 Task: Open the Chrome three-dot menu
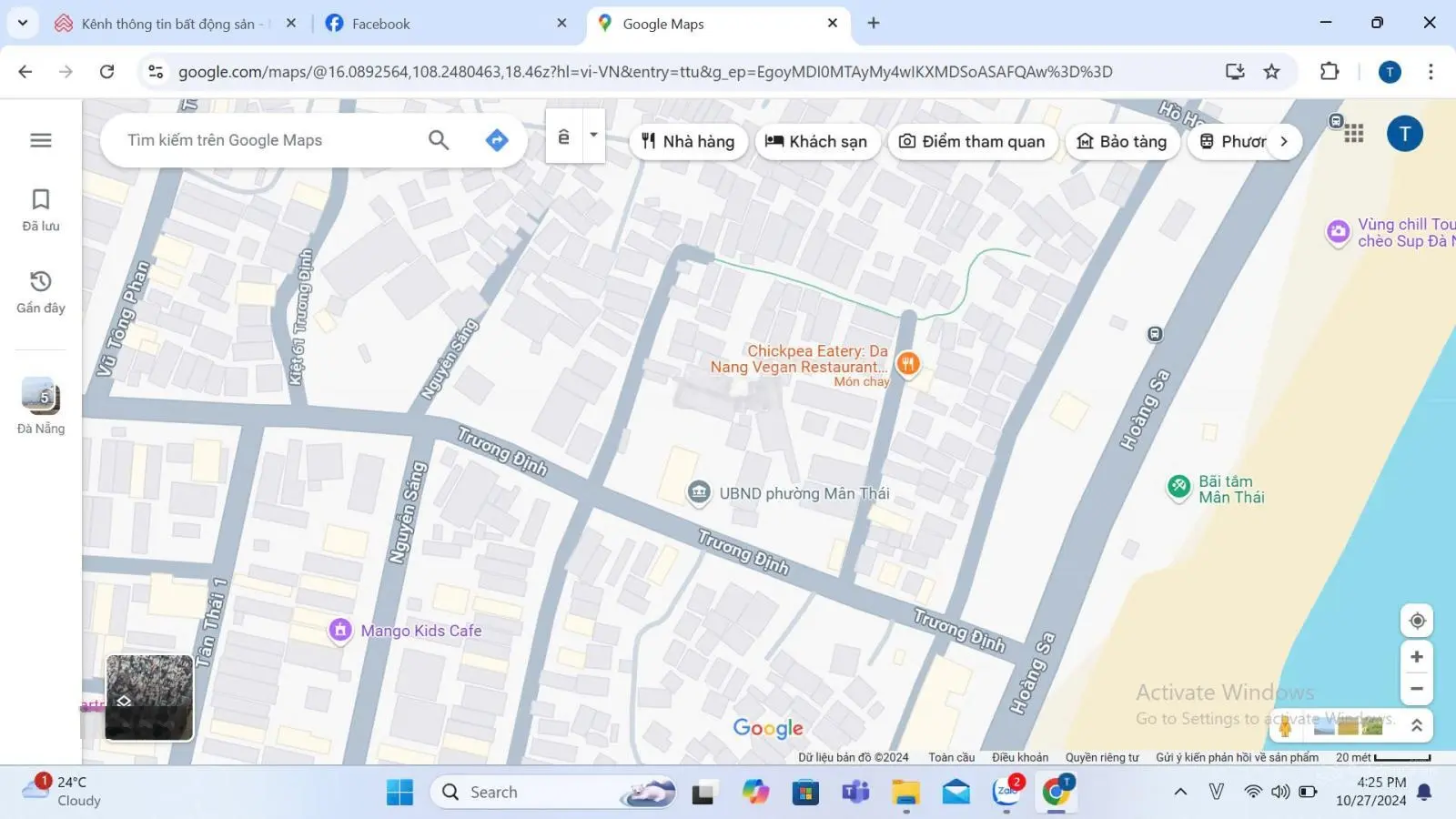(1431, 72)
